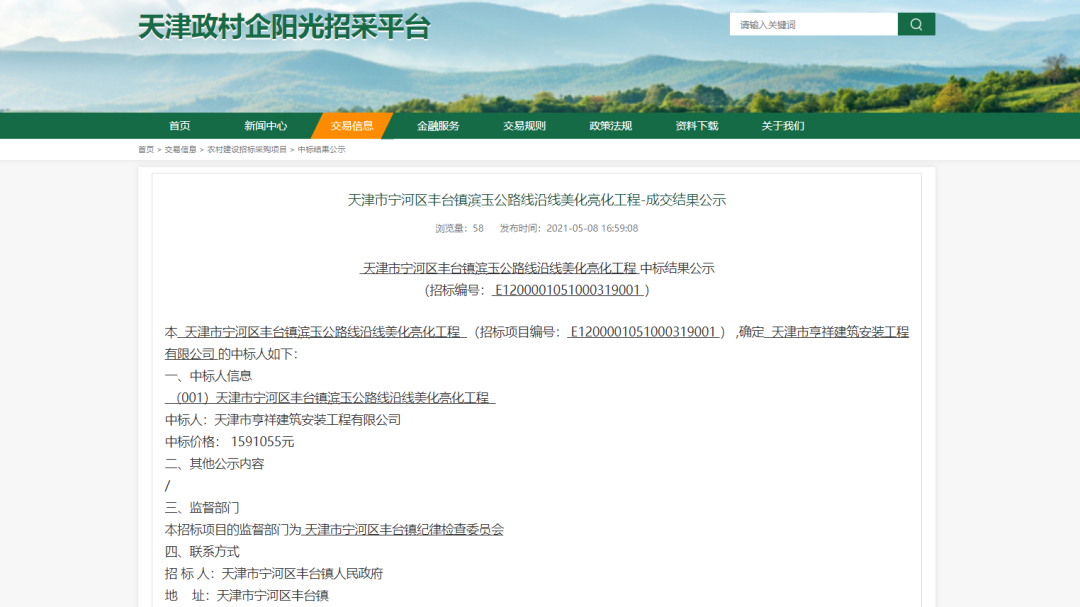
Task: Open the 新闻中心 menu
Action: click(263, 126)
